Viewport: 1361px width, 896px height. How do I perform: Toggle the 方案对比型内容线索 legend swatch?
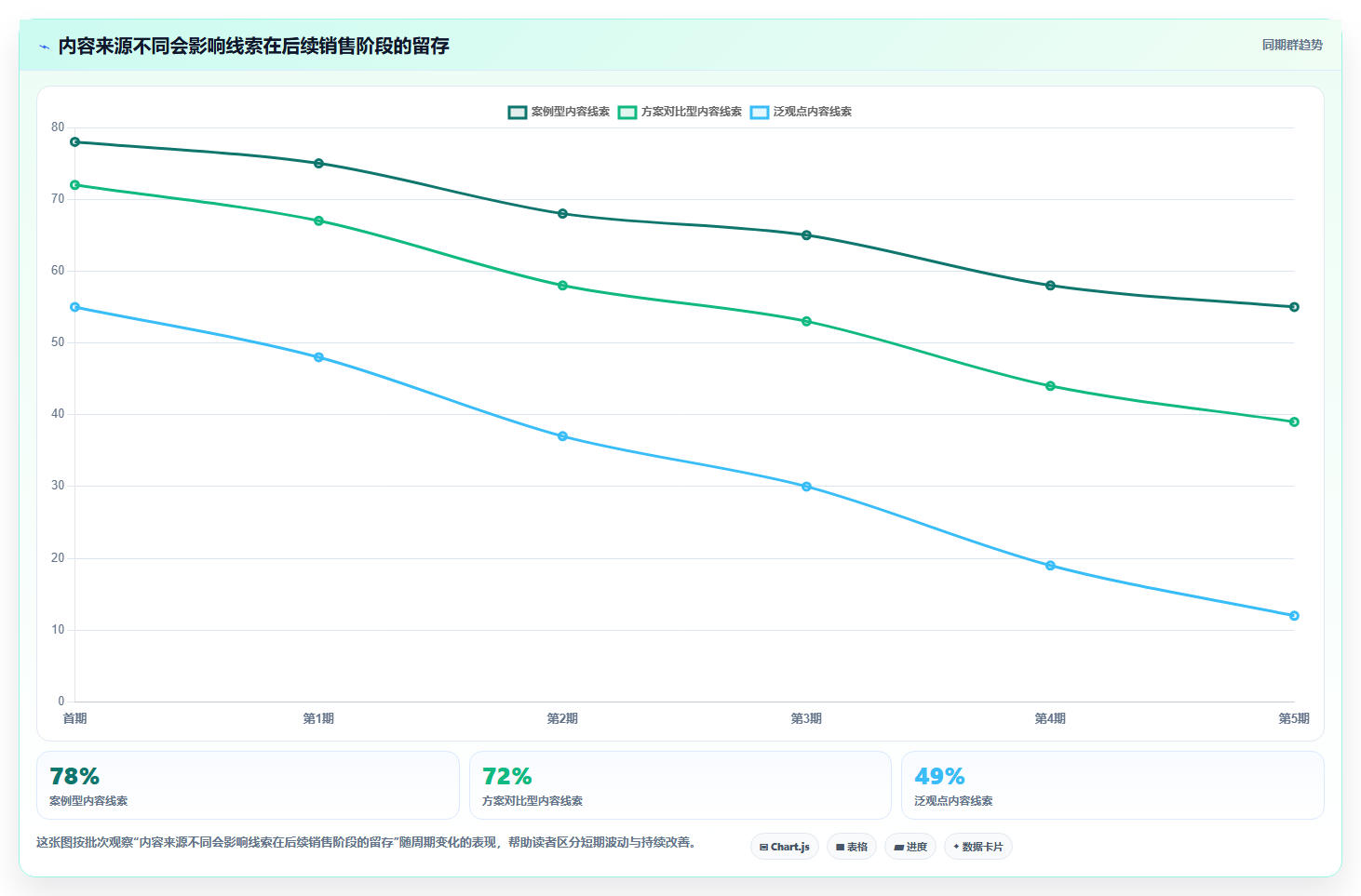(x=627, y=112)
